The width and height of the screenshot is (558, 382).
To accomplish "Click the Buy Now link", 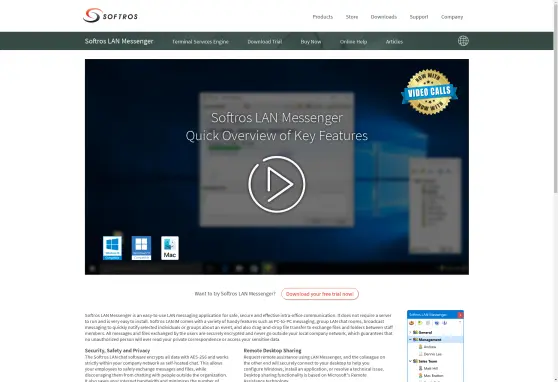I will point(311,42).
